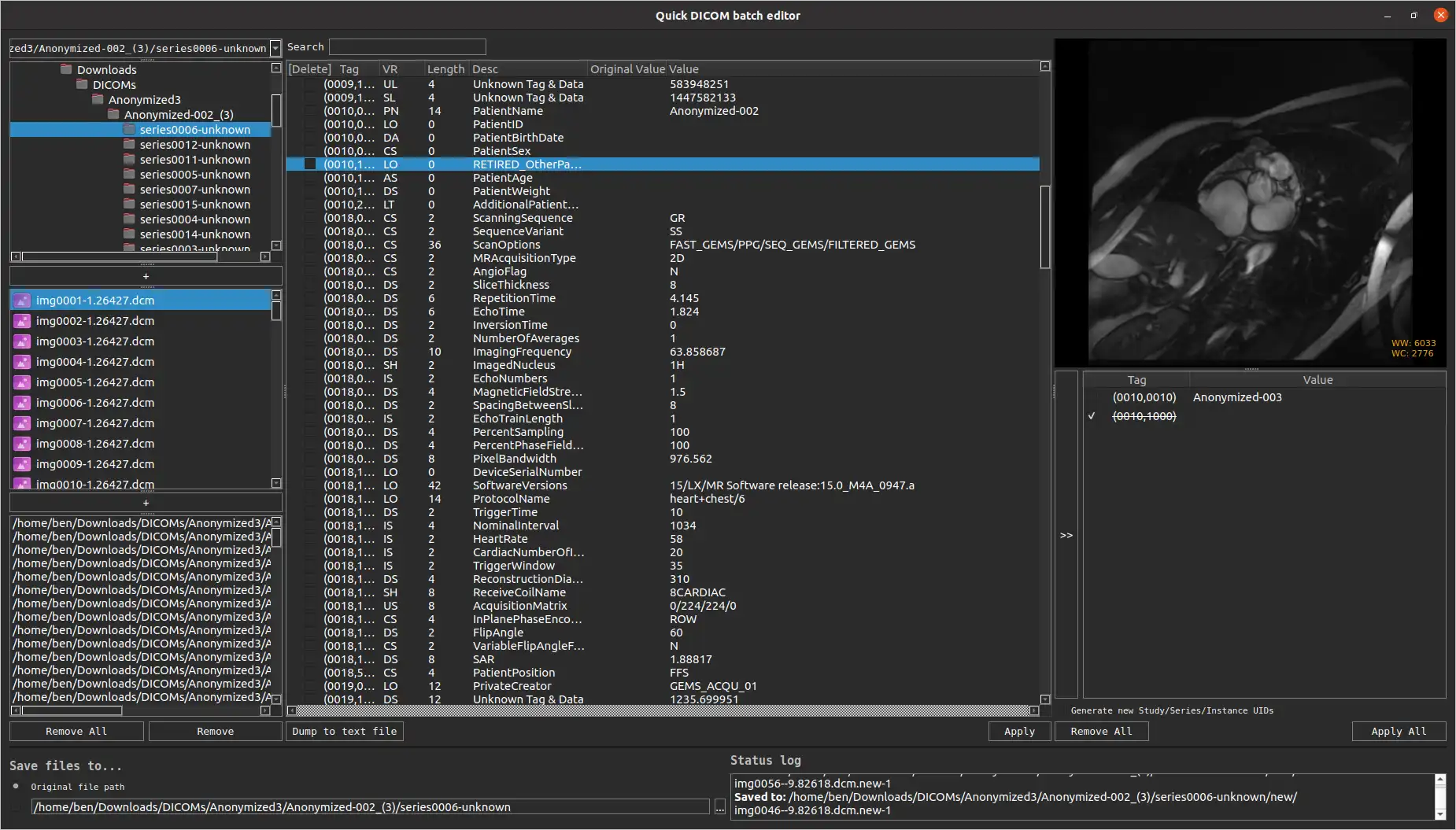This screenshot has height=830, width=1456.
Task: Click the image icon beside img0005-1.26427.dcm
Action: pos(22,382)
